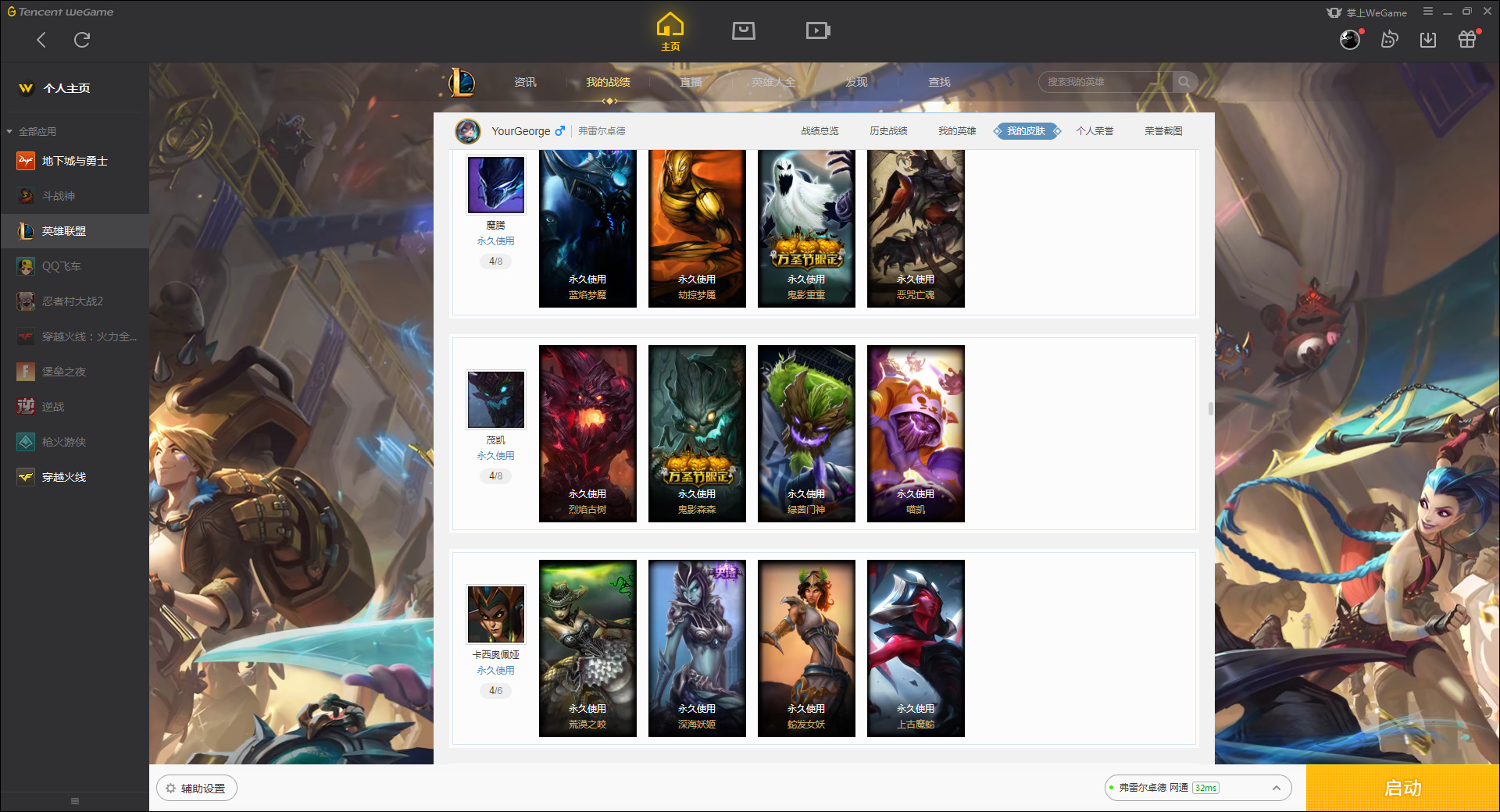1500x812 pixels.
Task: Open the video live icon
Action: (817, 30)
